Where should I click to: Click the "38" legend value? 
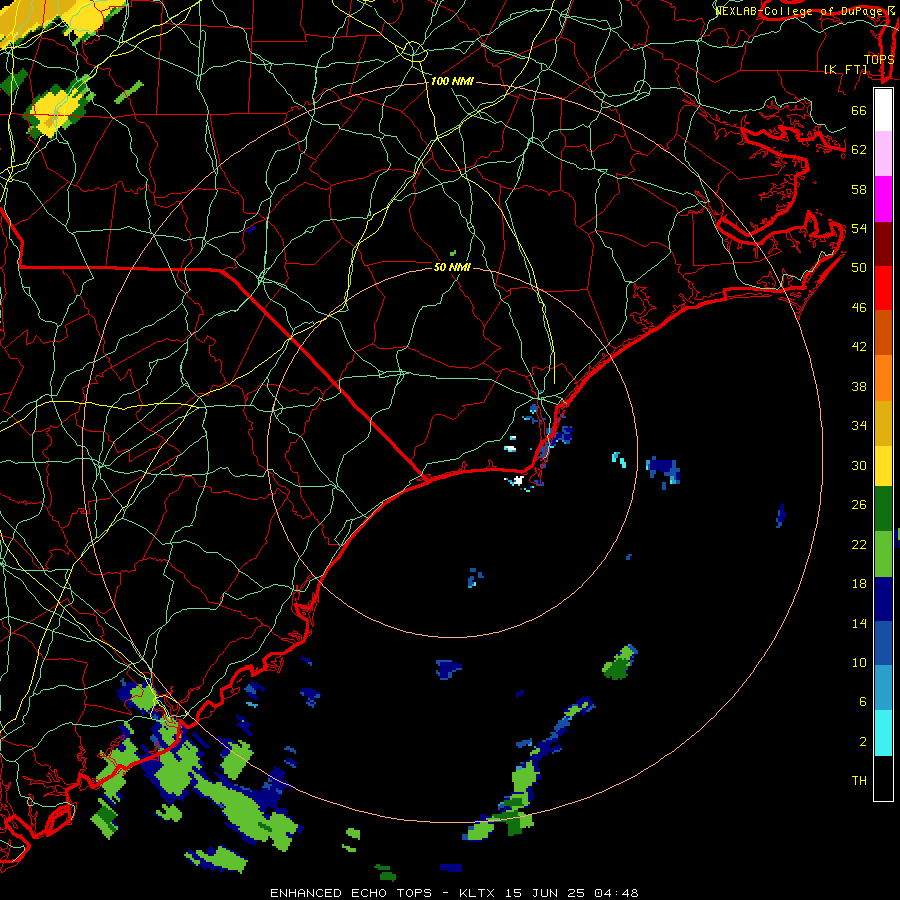(859, 386)
